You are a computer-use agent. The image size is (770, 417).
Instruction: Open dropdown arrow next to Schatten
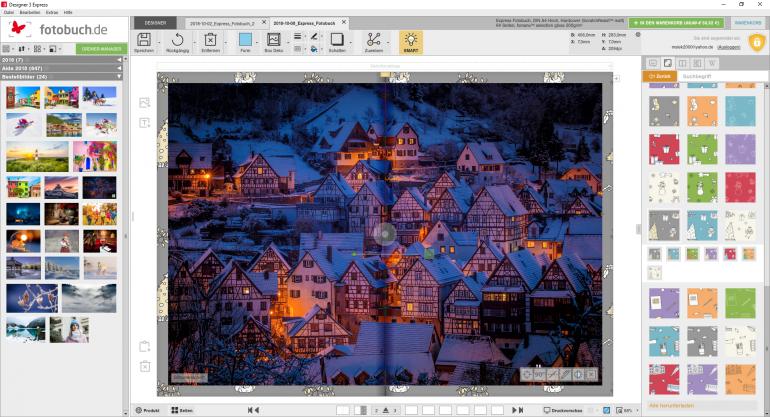pyautogui.click(x=351, y=42)
